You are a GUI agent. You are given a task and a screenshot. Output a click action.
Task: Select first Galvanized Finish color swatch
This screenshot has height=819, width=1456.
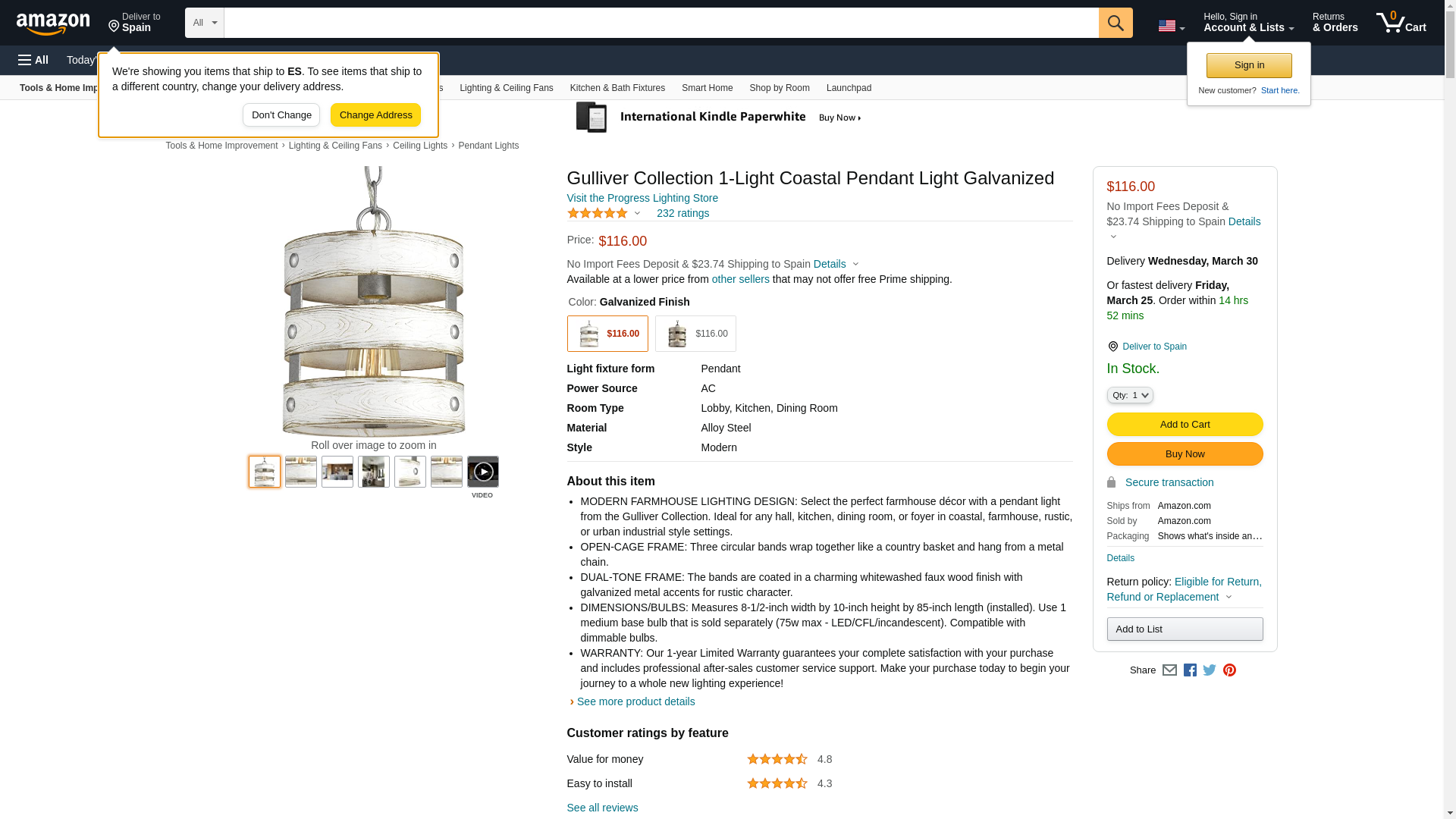(x=607, y=334)
